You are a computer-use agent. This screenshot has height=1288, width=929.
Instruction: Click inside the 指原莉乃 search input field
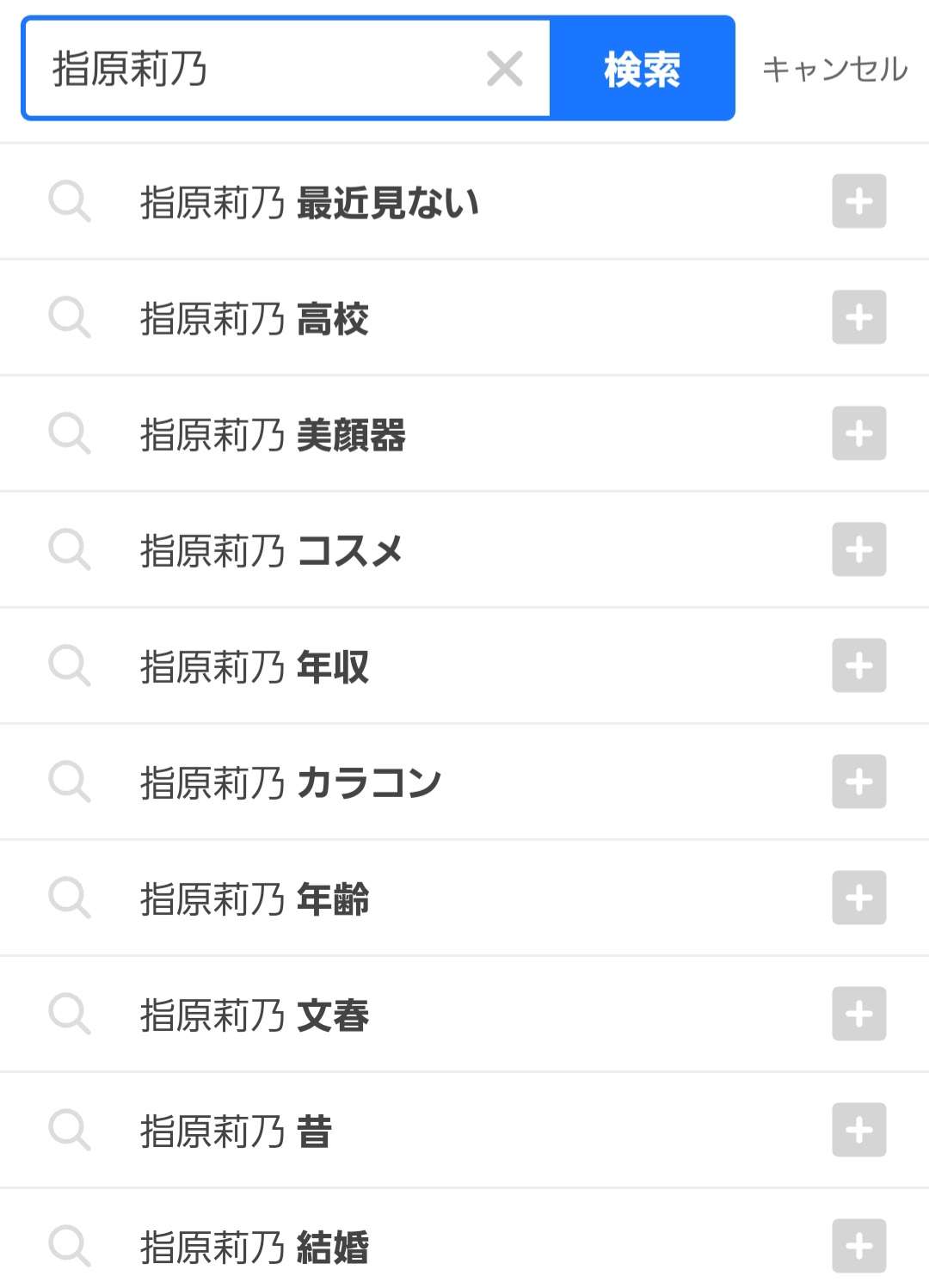[258, 69]
